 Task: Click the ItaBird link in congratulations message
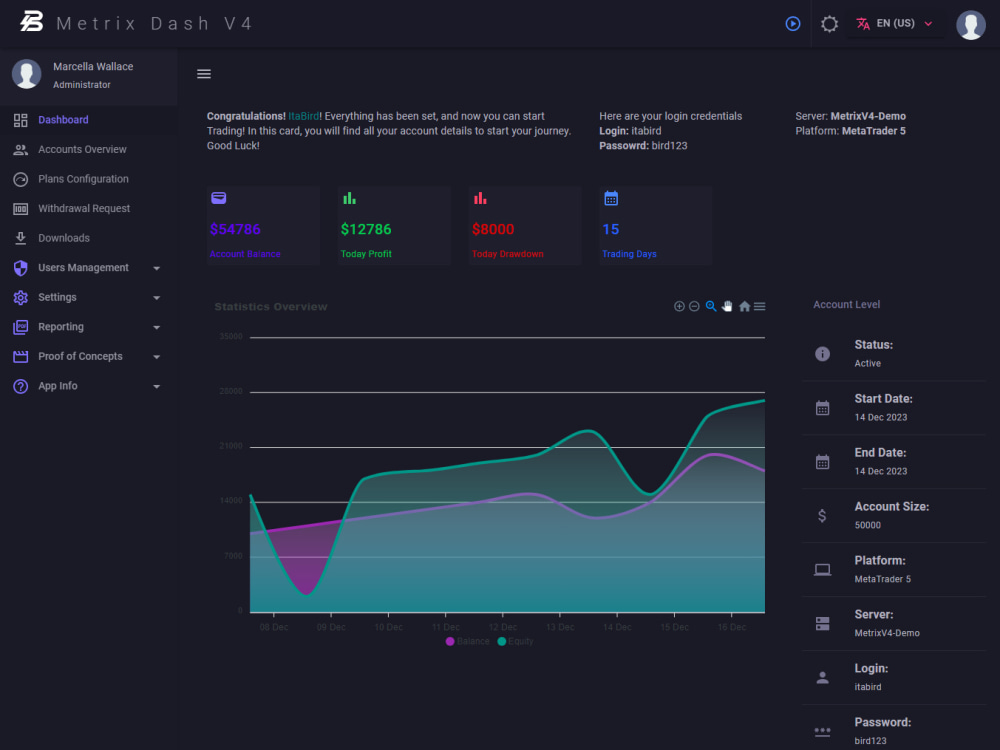(x=302, y=115)
